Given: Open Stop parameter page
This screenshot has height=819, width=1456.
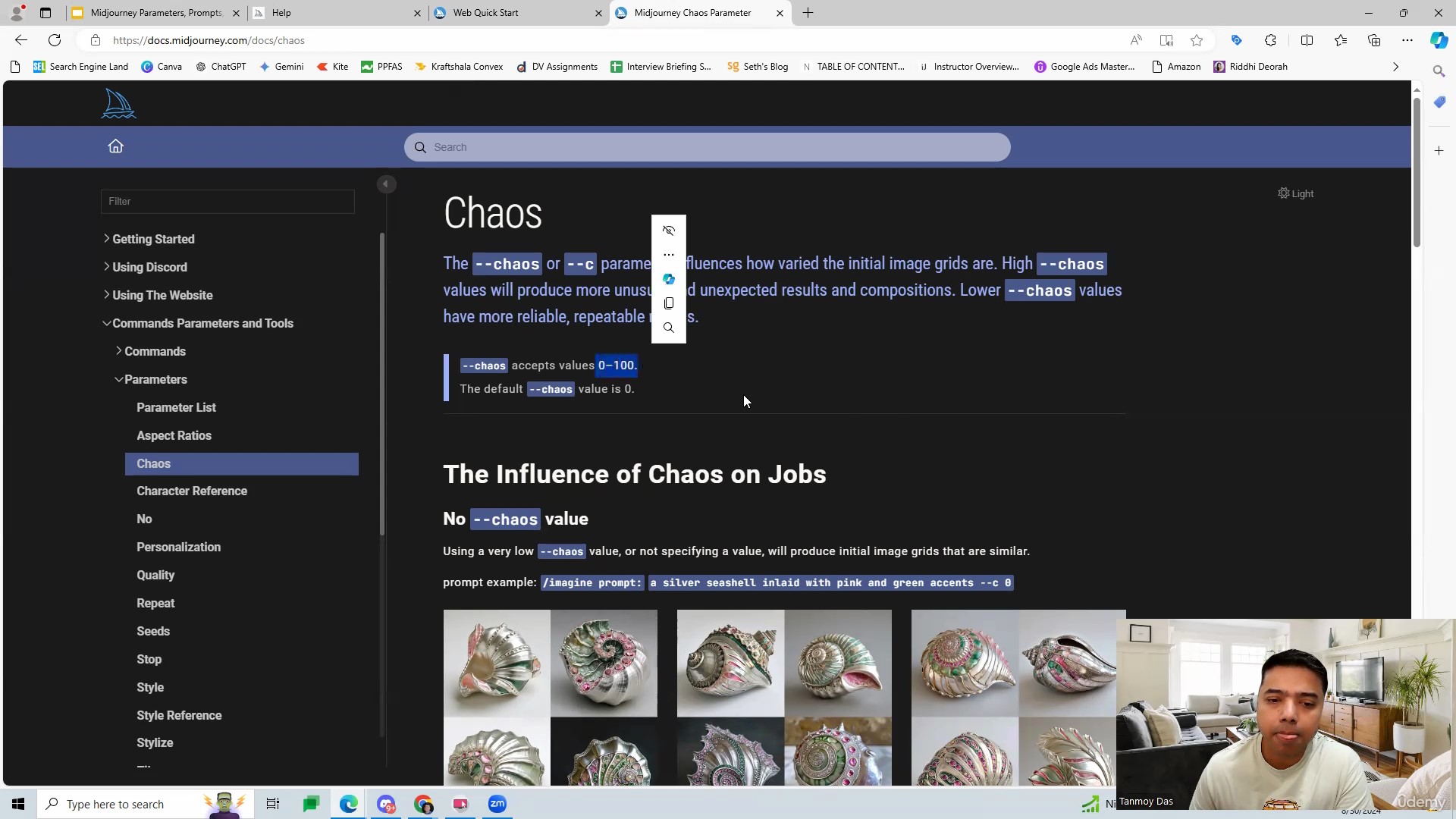Looking at the screenshot, I should 149,659.
